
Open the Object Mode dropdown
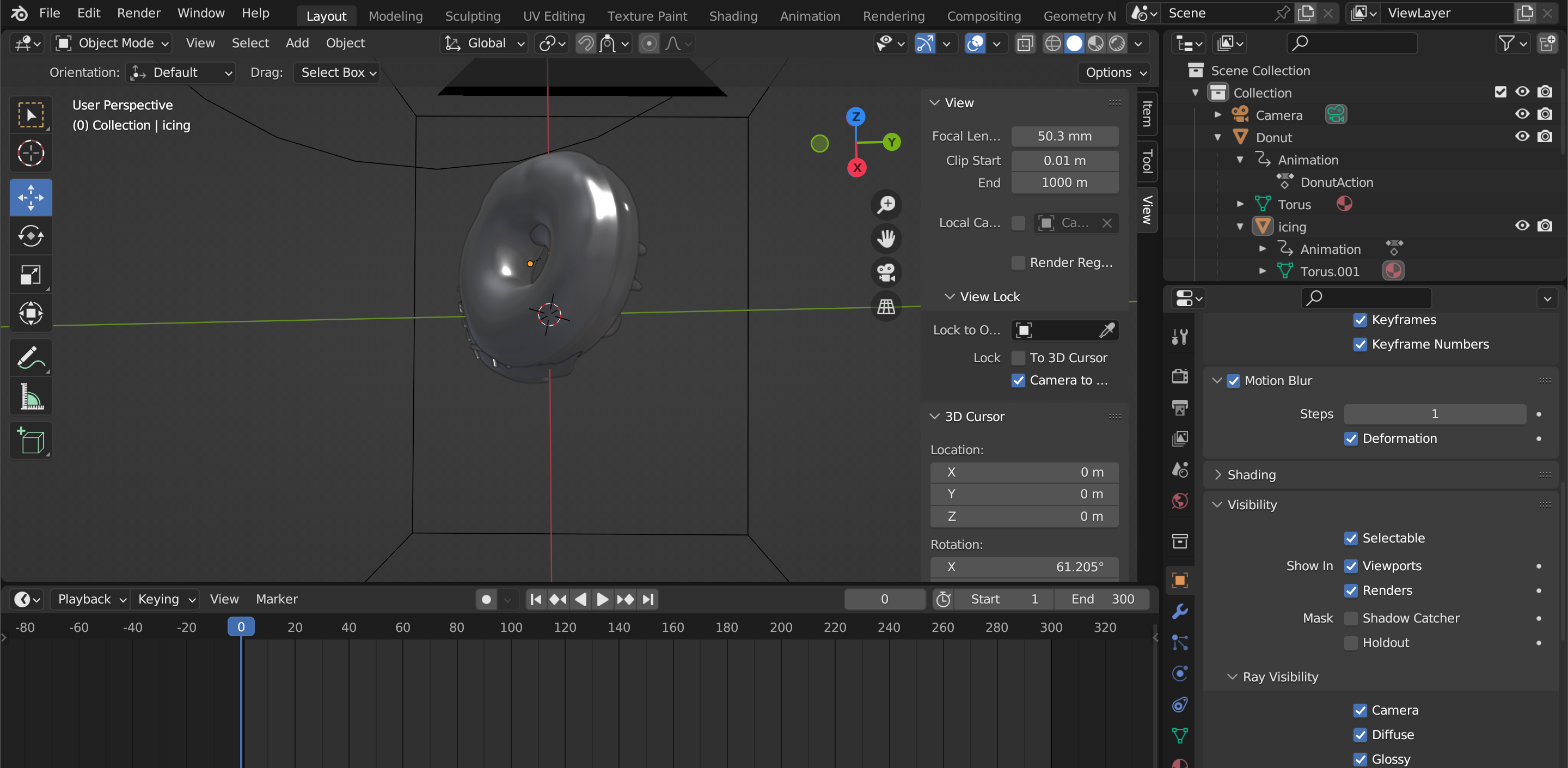(112, 43)
